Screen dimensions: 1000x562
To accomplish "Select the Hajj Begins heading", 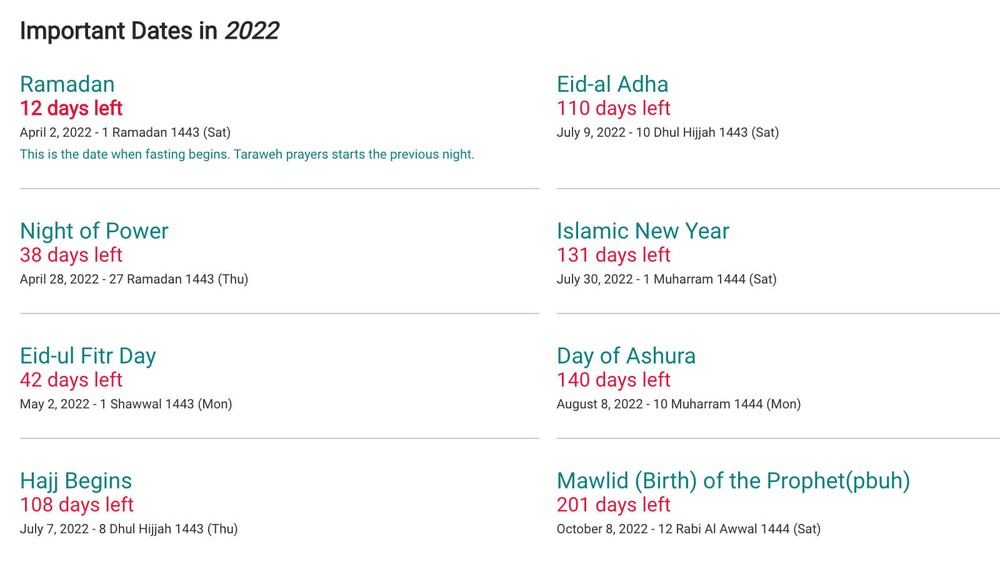I will tap(76, 481).
